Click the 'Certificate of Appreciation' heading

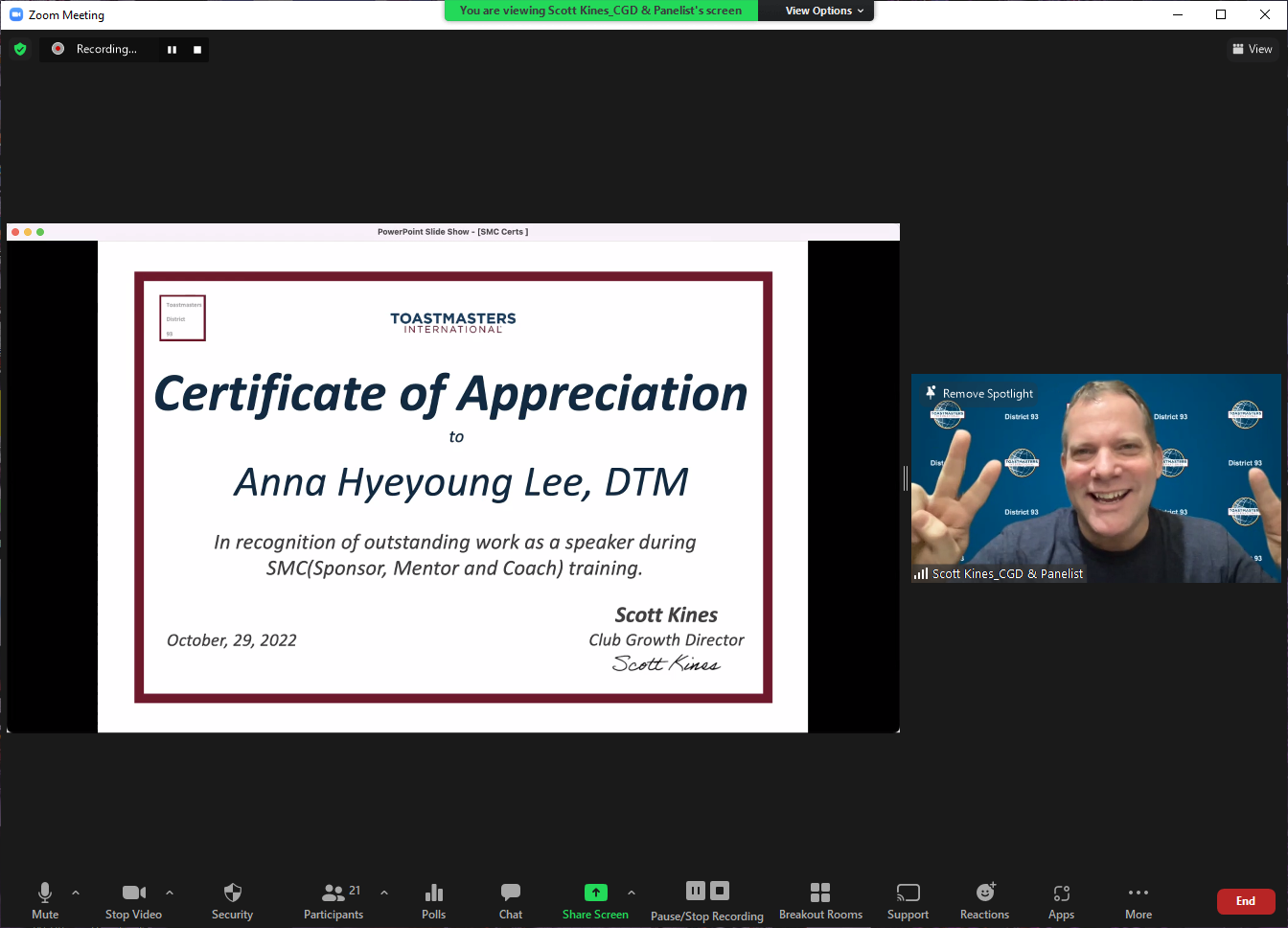click(x=450, y=394)
